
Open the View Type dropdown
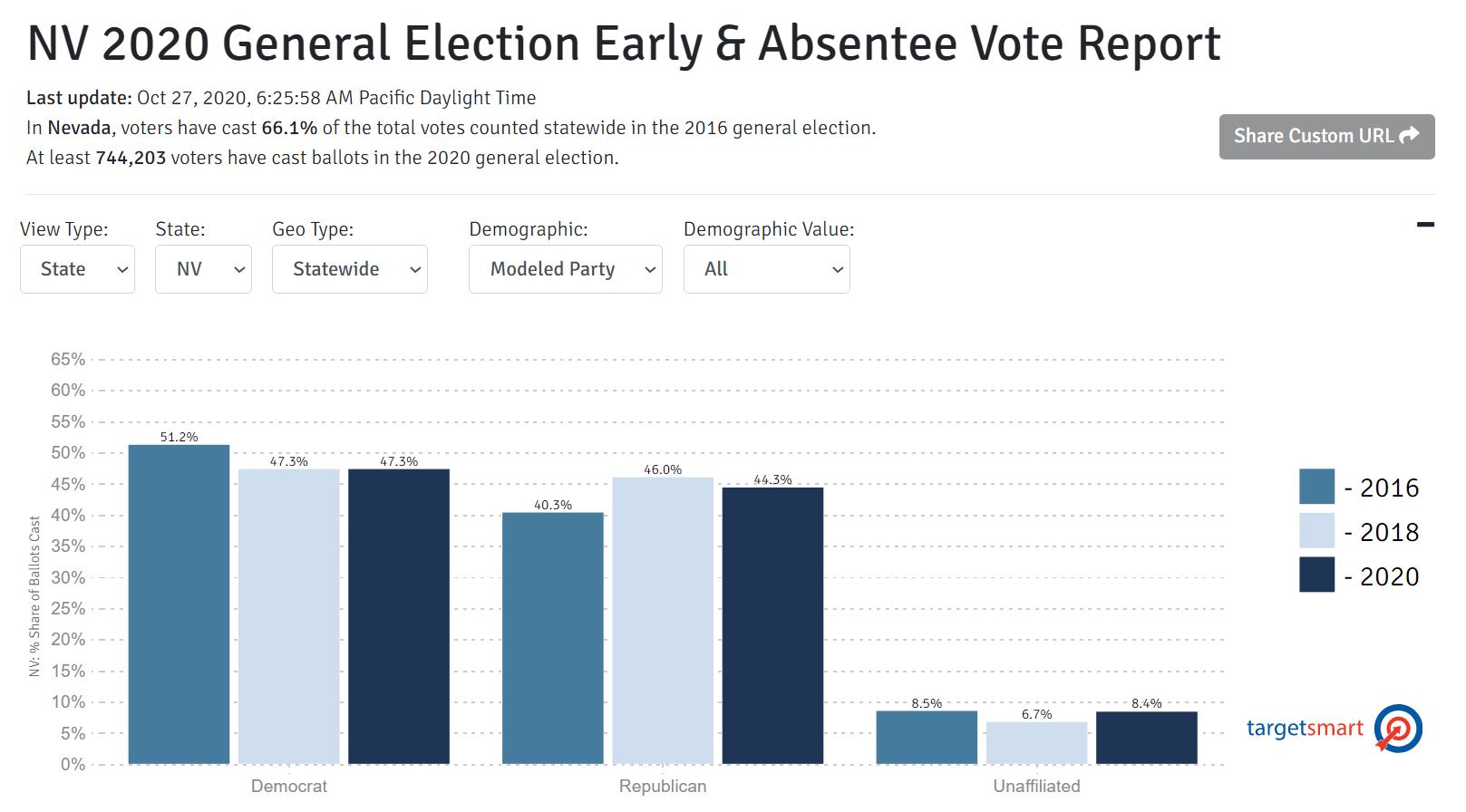coord(77,269)
